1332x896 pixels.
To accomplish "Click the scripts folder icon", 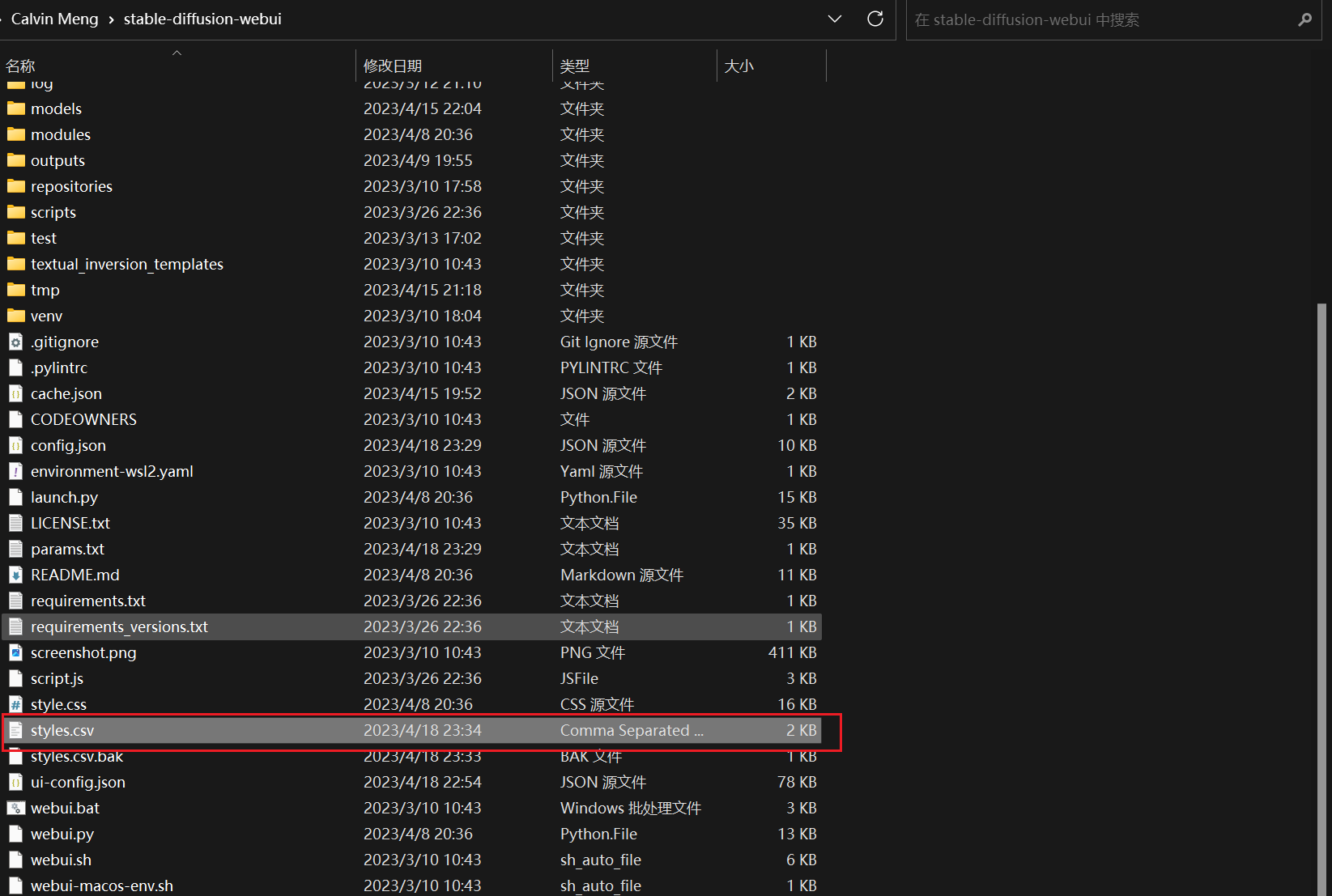I will [16, 212].
